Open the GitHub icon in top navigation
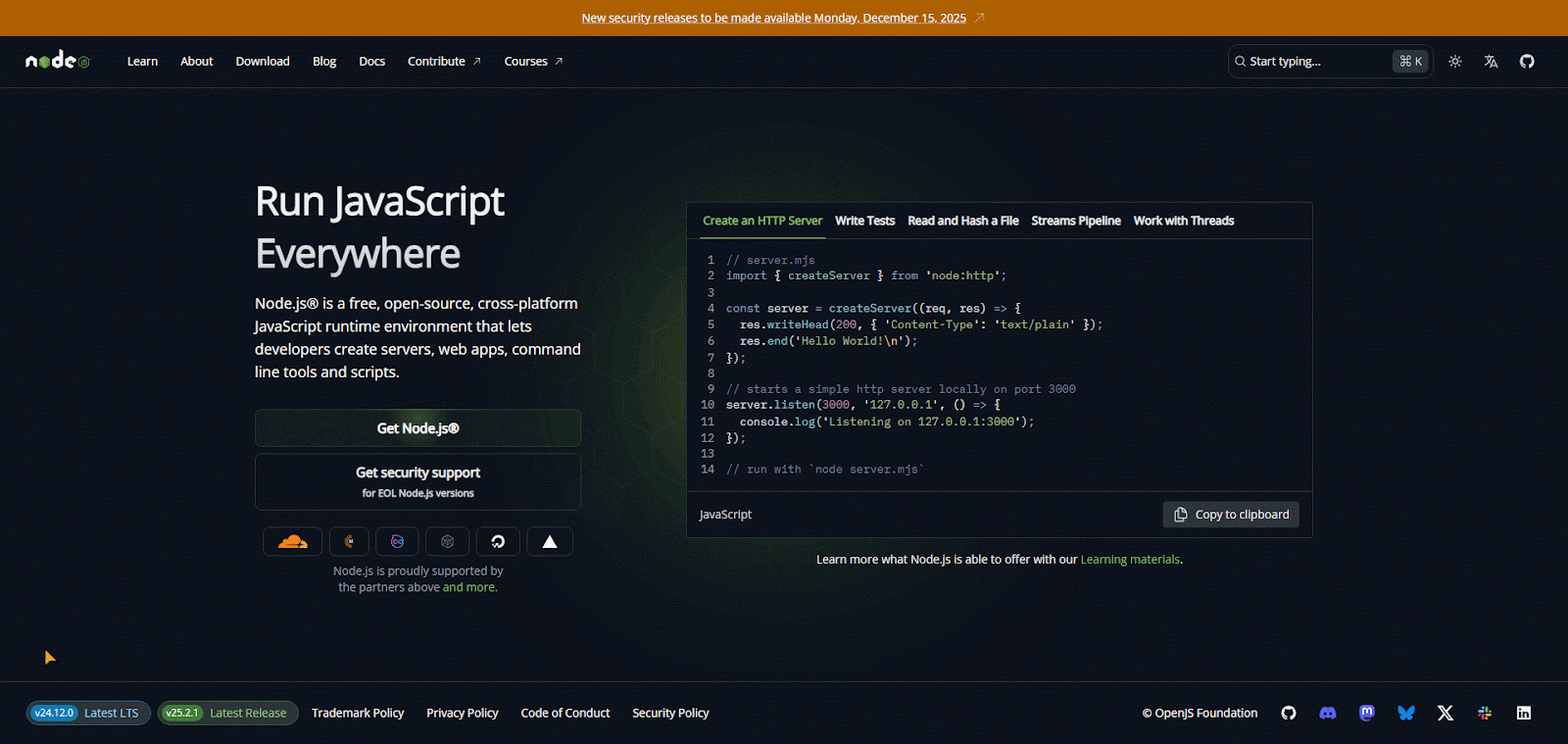This screenshot has height=744, width=1568. 1527,61
